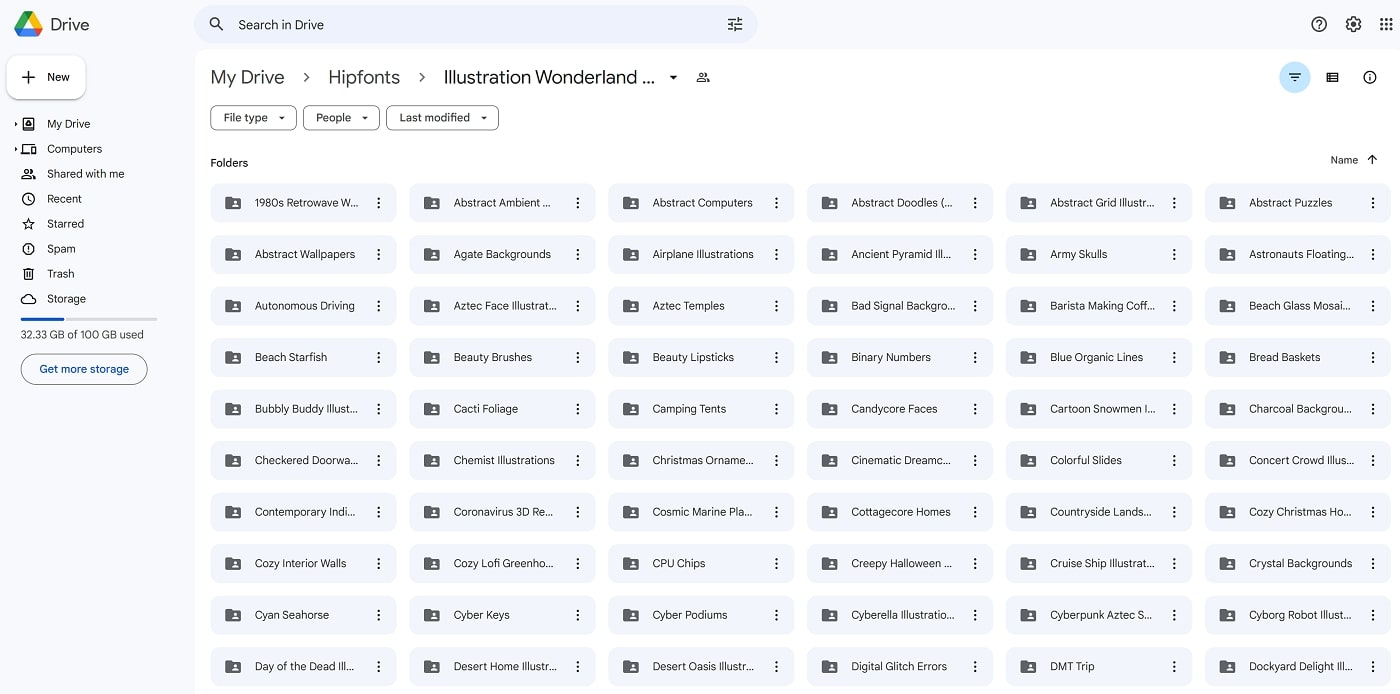Click the storage usage progress bar
Image resolution: width=1400 pixels, height=694 pixels.
pyautogui.click(x=88, y=319)
